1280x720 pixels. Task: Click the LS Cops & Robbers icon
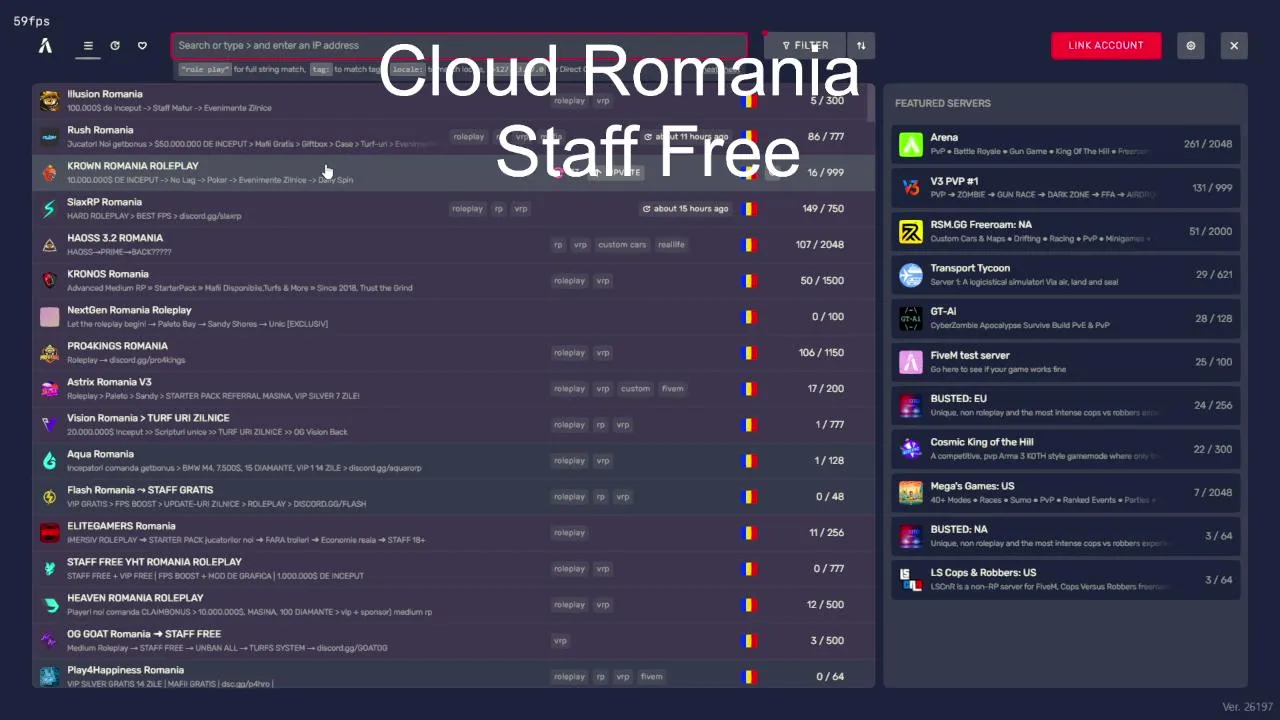point(910,579)
